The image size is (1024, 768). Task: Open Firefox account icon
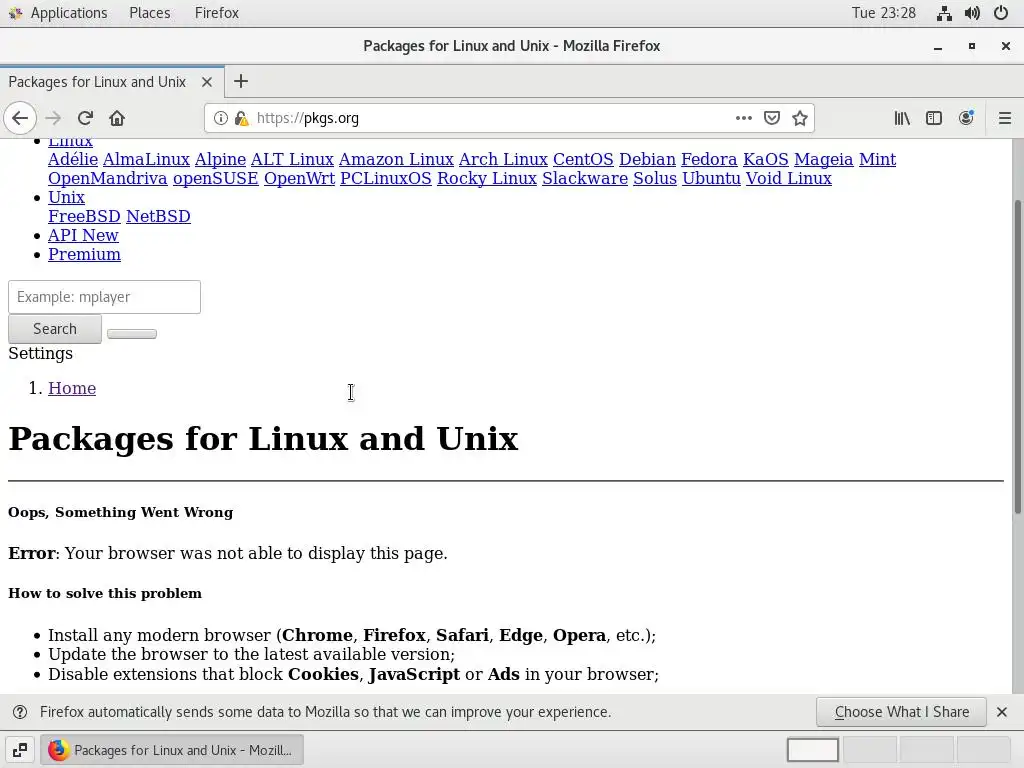(966, 118)
